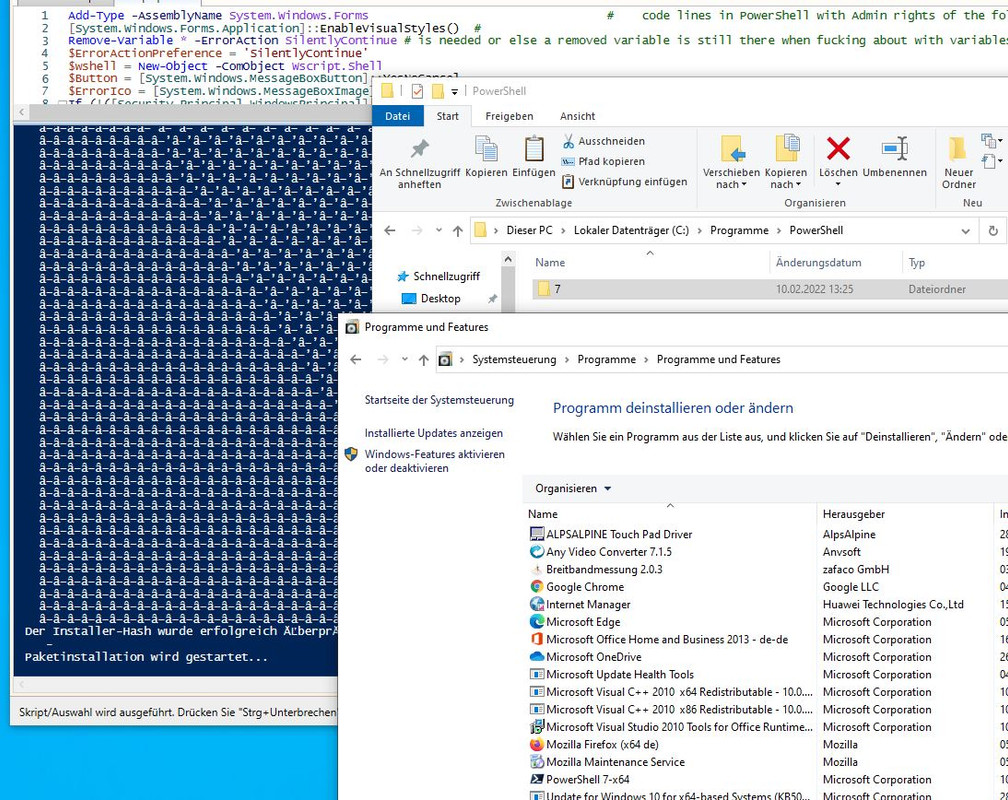Click Systemsteuerung breadcrumb
This screenshot has height=800, width=1008.
tap(514, 359)
